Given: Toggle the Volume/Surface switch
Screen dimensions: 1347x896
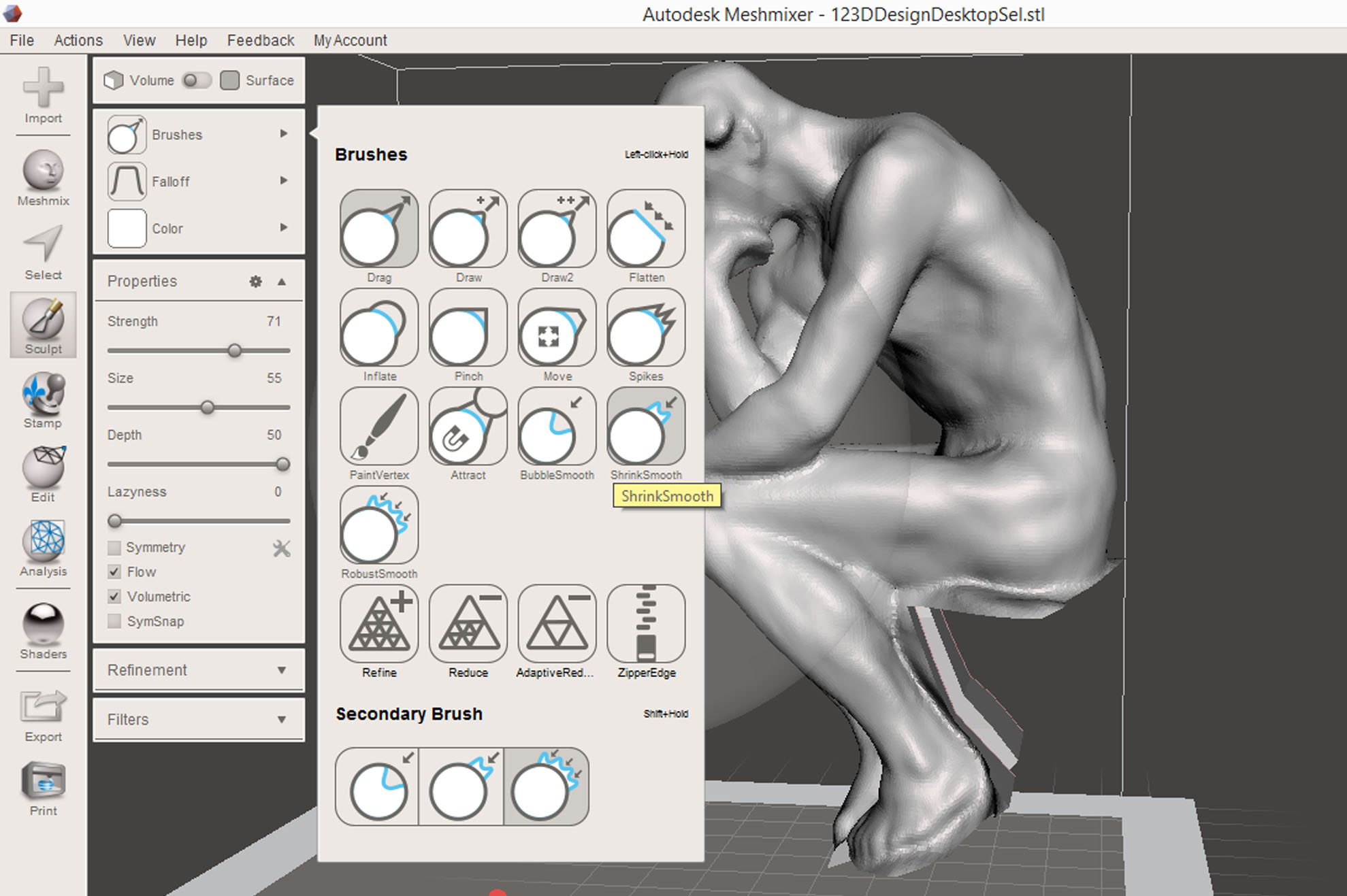Looking at the screenshot, I should click(x=197, y=80).
